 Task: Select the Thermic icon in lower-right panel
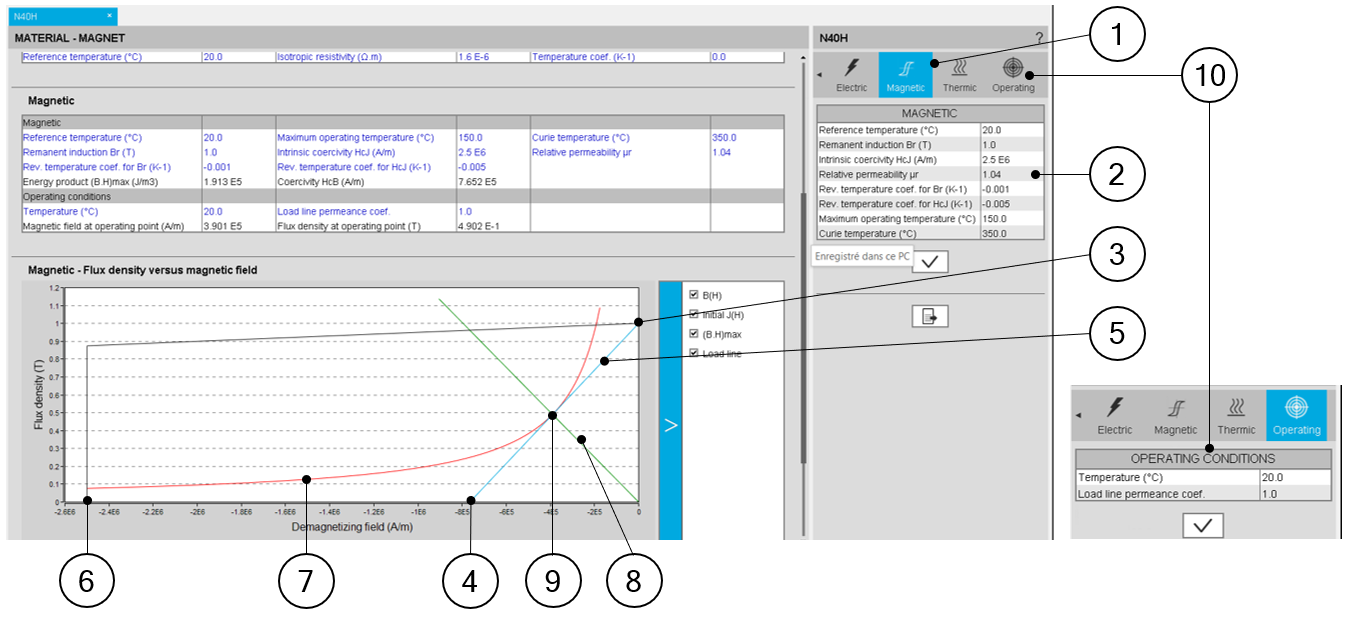click(x=1236, y=415)
